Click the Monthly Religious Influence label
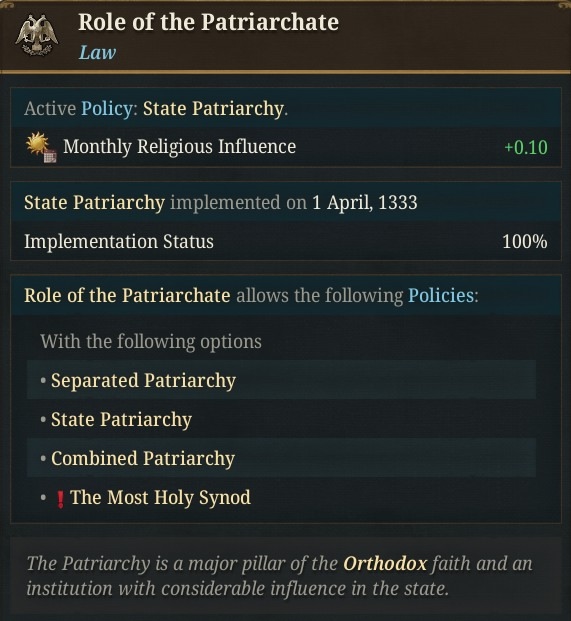Image resolution: width=571 pixels, height=621 pixels. point(179,147)
